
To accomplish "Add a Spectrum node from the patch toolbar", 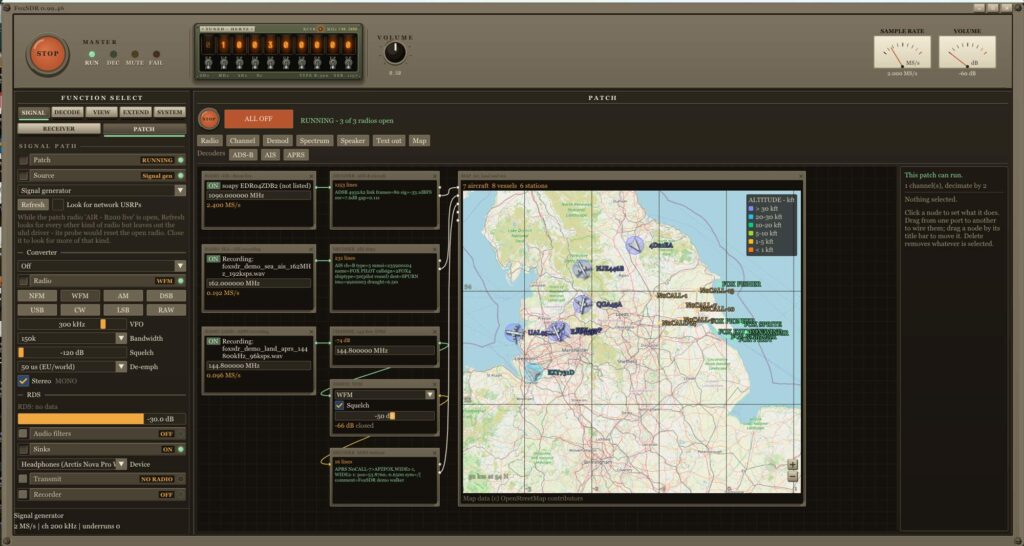I will coord(314,140).
